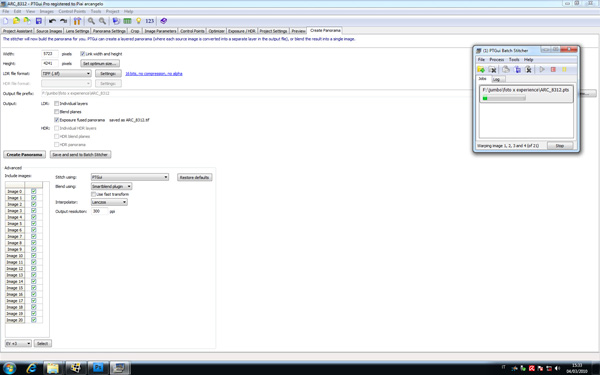Screen dimensions: 600x375
Task: Click the Save project floppy disk icon
Action: tap(38, 21)
